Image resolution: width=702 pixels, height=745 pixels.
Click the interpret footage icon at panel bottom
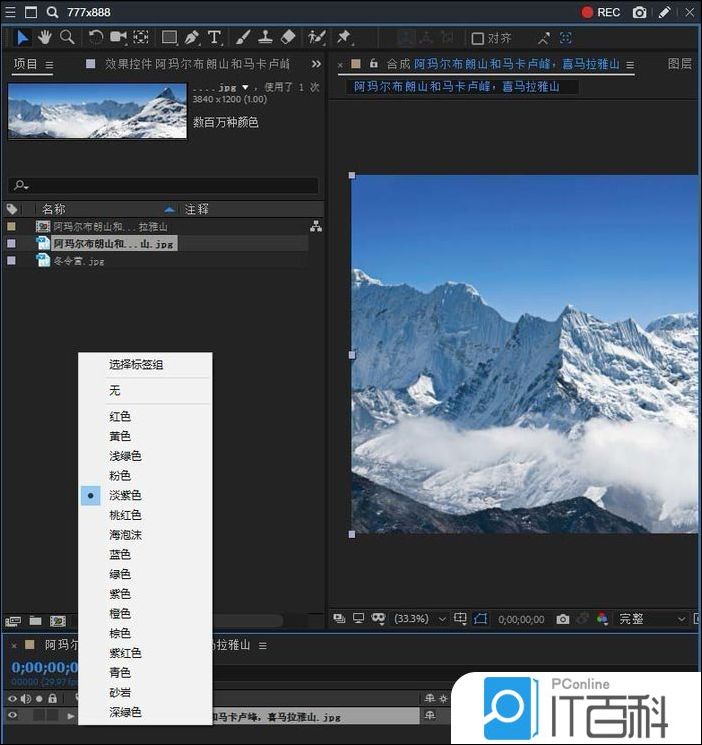click(13, 621)
